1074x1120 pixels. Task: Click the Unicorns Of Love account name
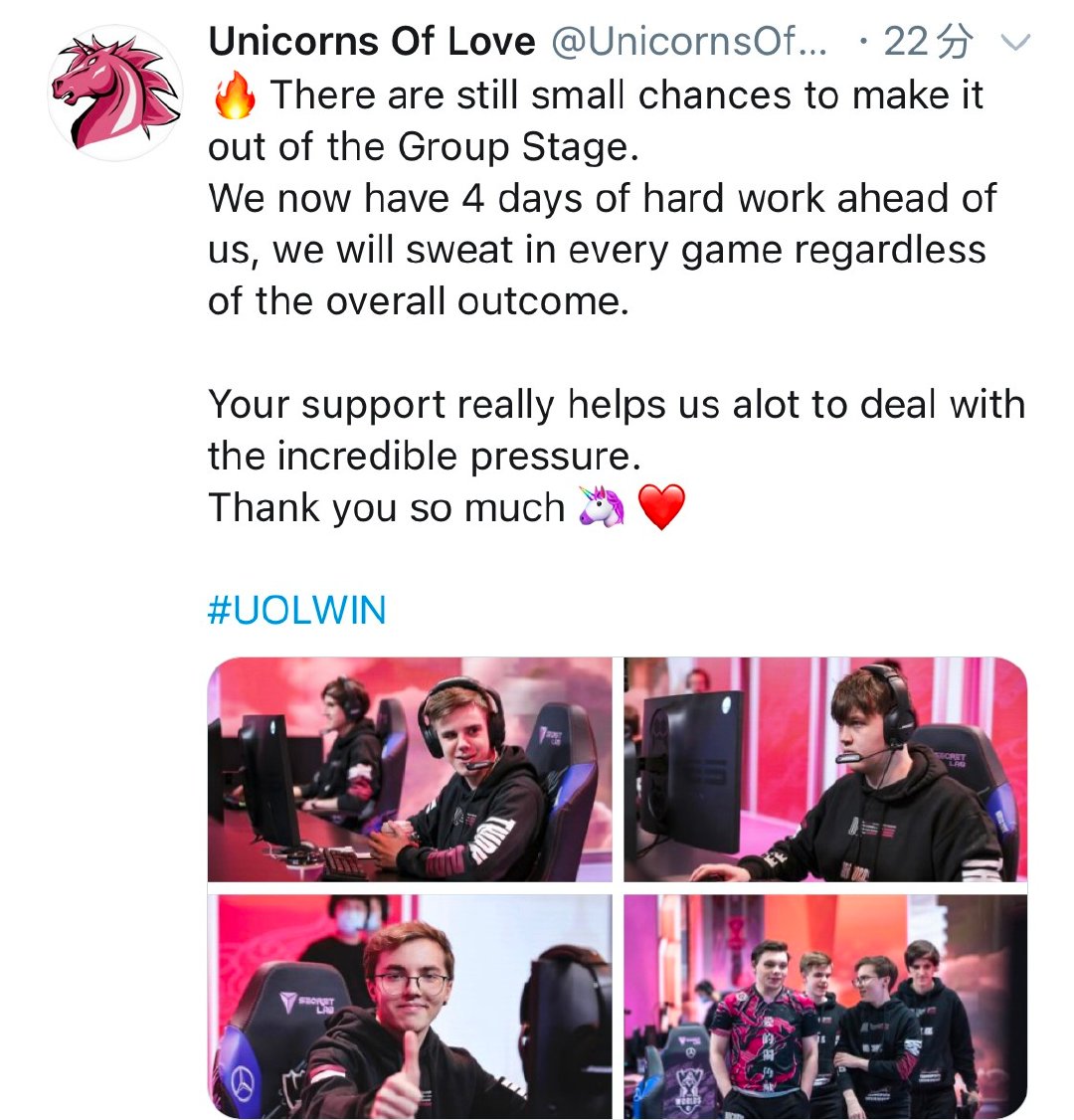pos(371,41)
